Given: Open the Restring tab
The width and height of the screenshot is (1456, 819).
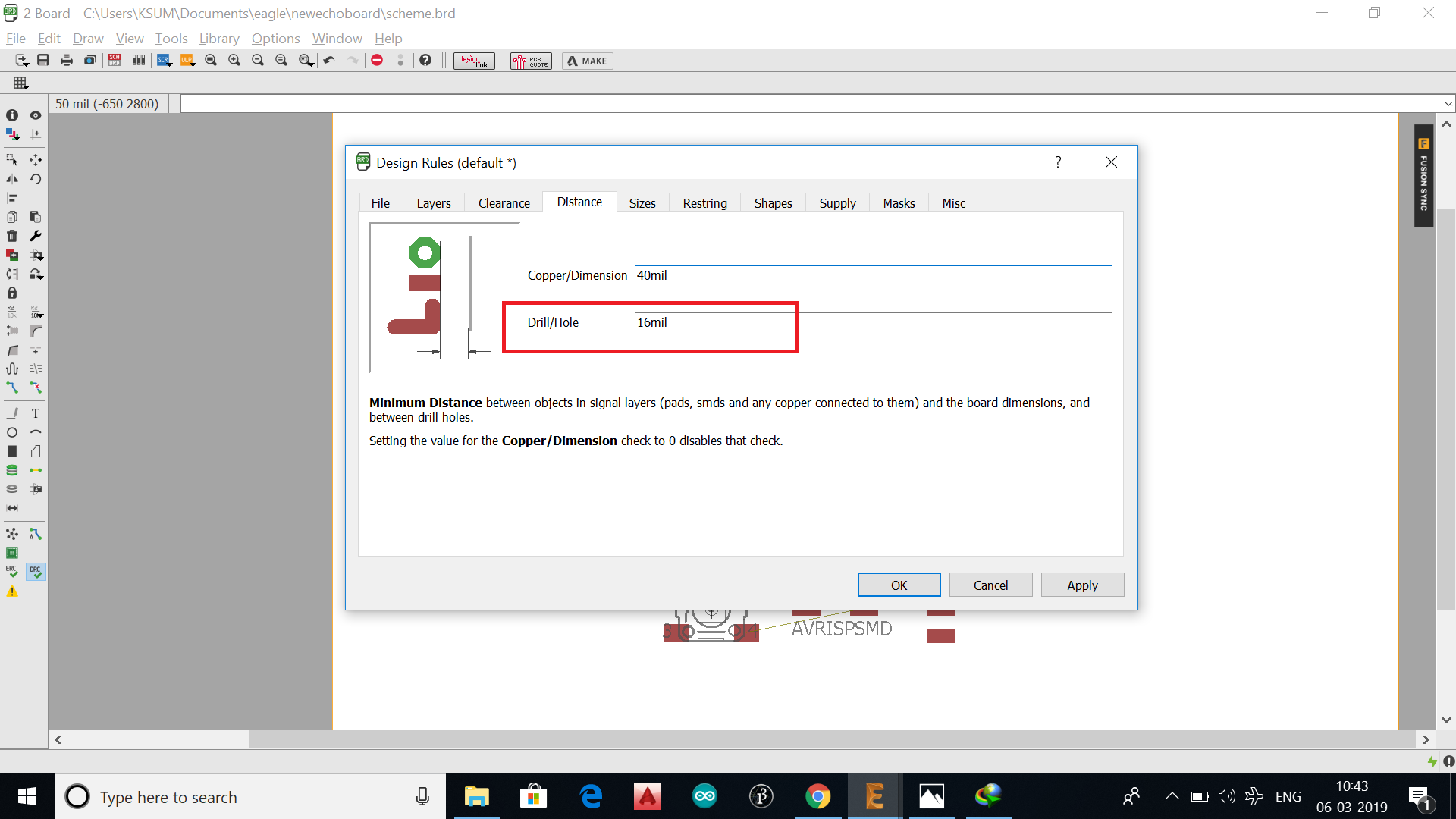Looking at the screenshot, I should (704, 203).
